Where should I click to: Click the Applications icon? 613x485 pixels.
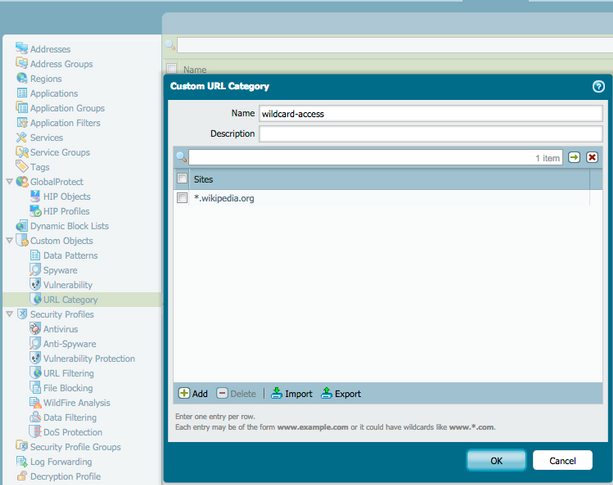[22, 93]
